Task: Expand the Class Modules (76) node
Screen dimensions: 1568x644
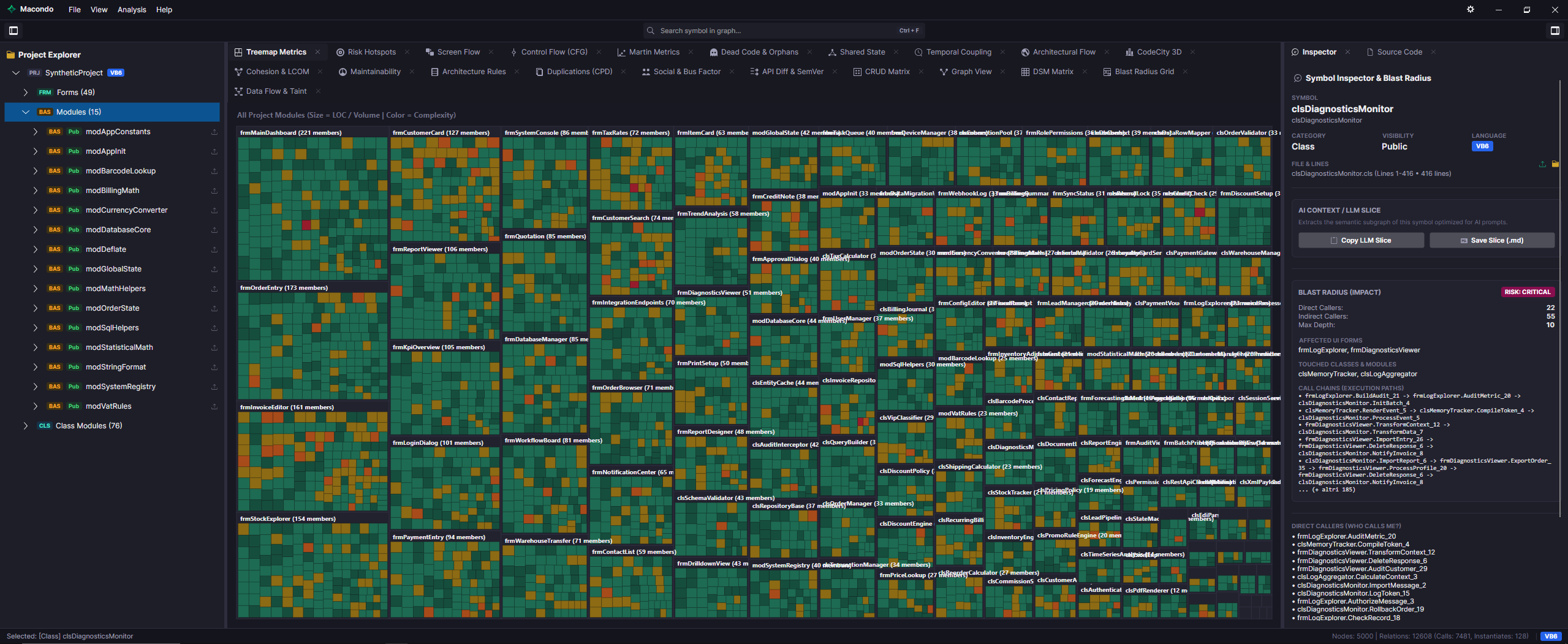Action: [x=26, y=426]
